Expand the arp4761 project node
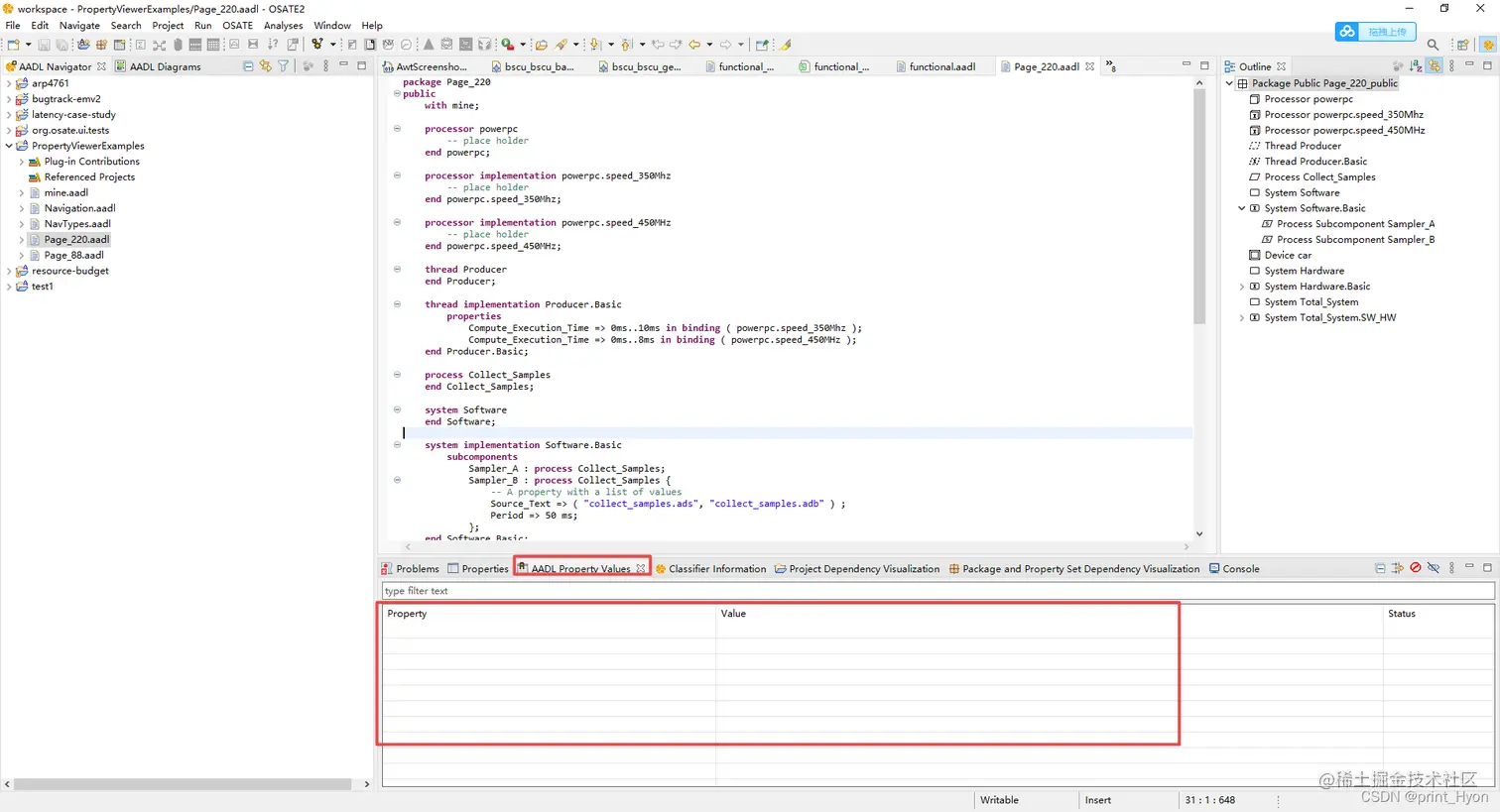Screen dimensions: 1500x812 9,83
